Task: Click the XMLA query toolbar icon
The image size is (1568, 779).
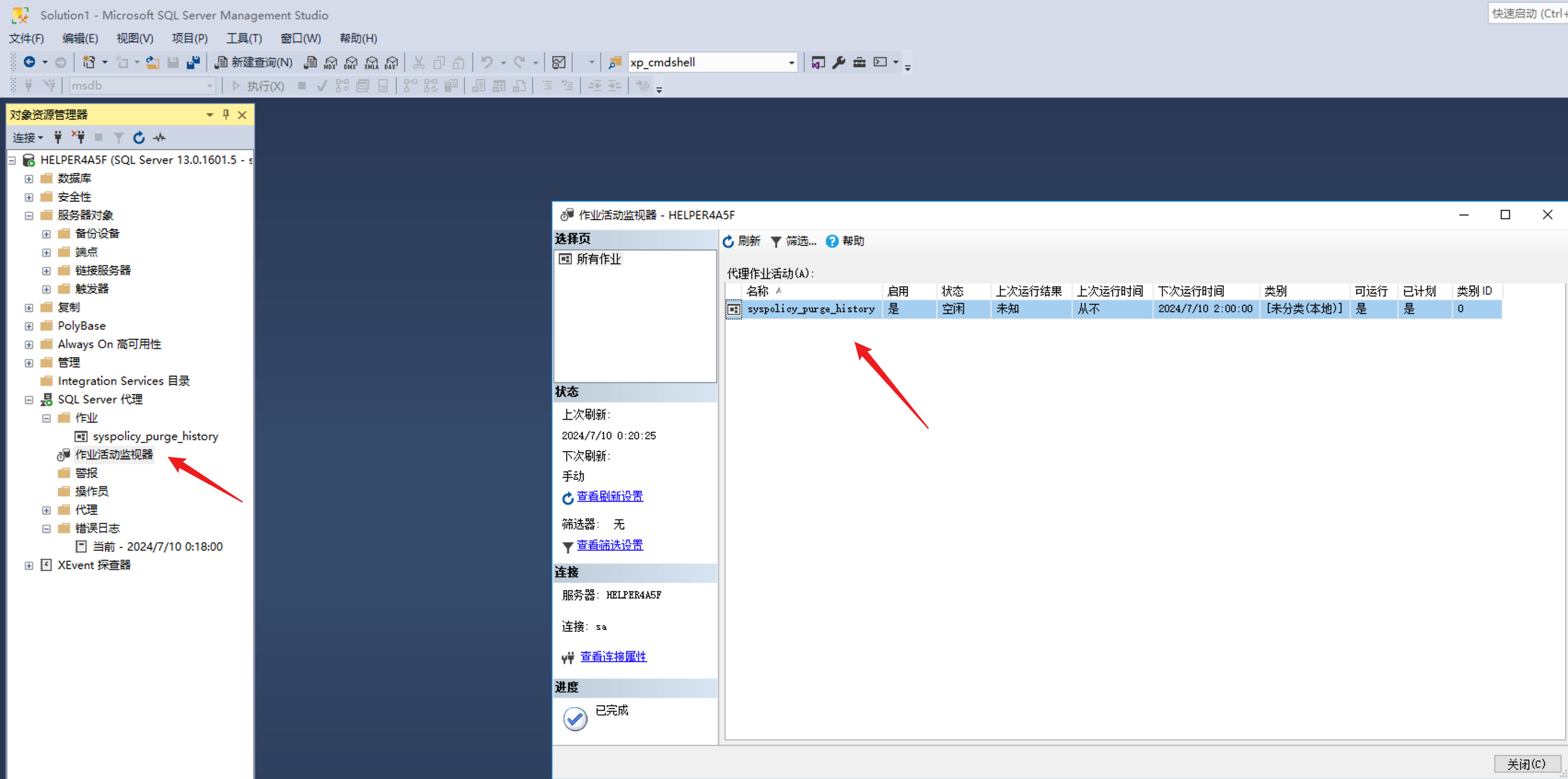Action: pyautogui.click(x=372, y=62)
